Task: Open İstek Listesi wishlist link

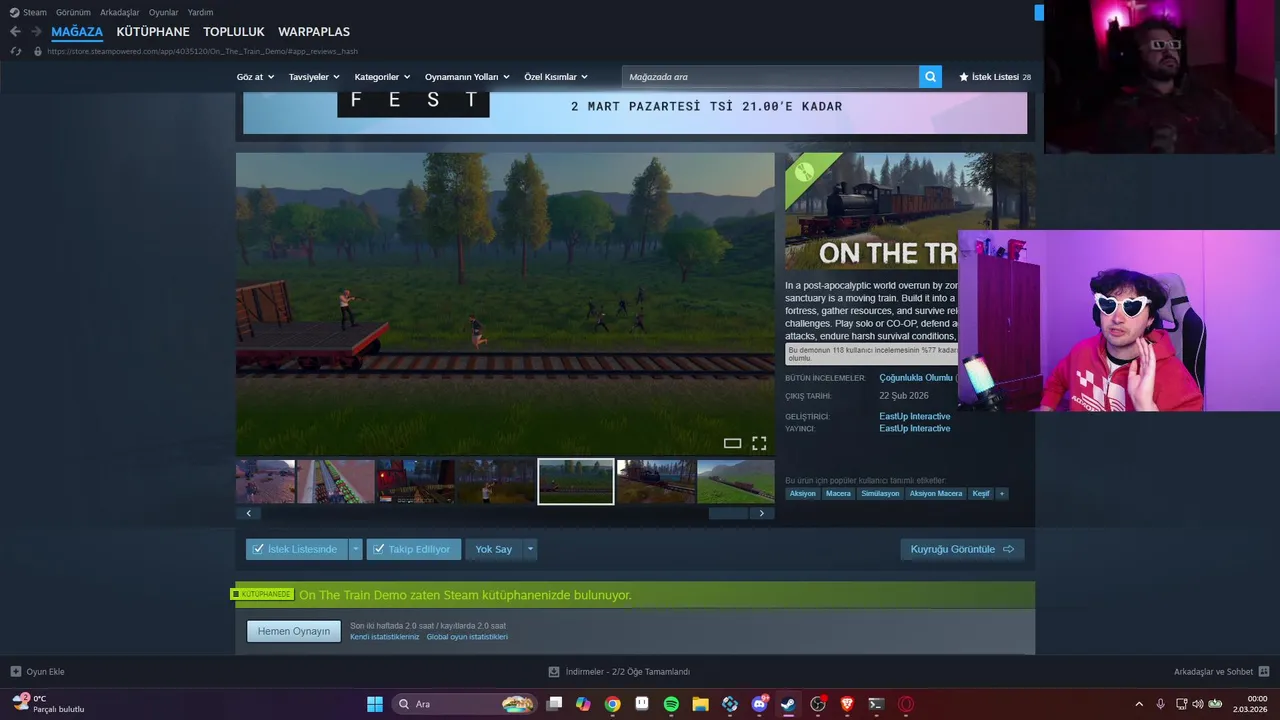Action: pyautogui.click(x=995, y=77)
